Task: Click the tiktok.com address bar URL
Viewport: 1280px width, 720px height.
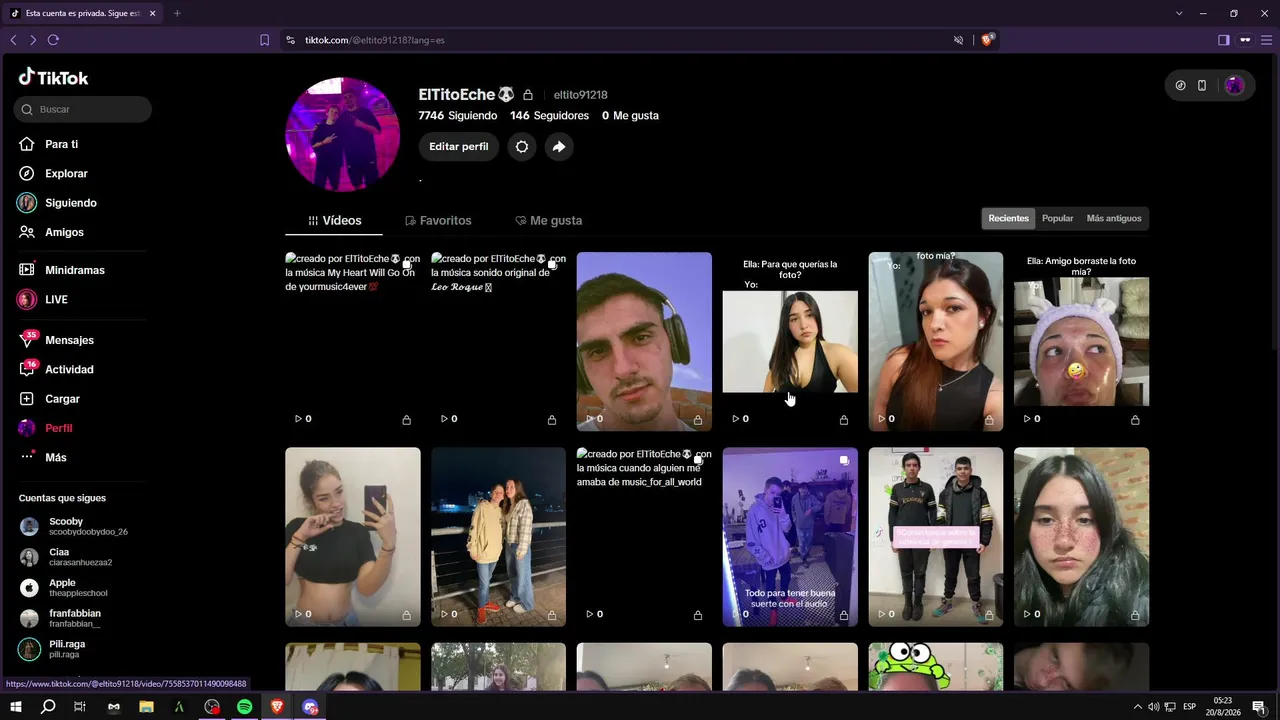Action: (x=375, y=40)
